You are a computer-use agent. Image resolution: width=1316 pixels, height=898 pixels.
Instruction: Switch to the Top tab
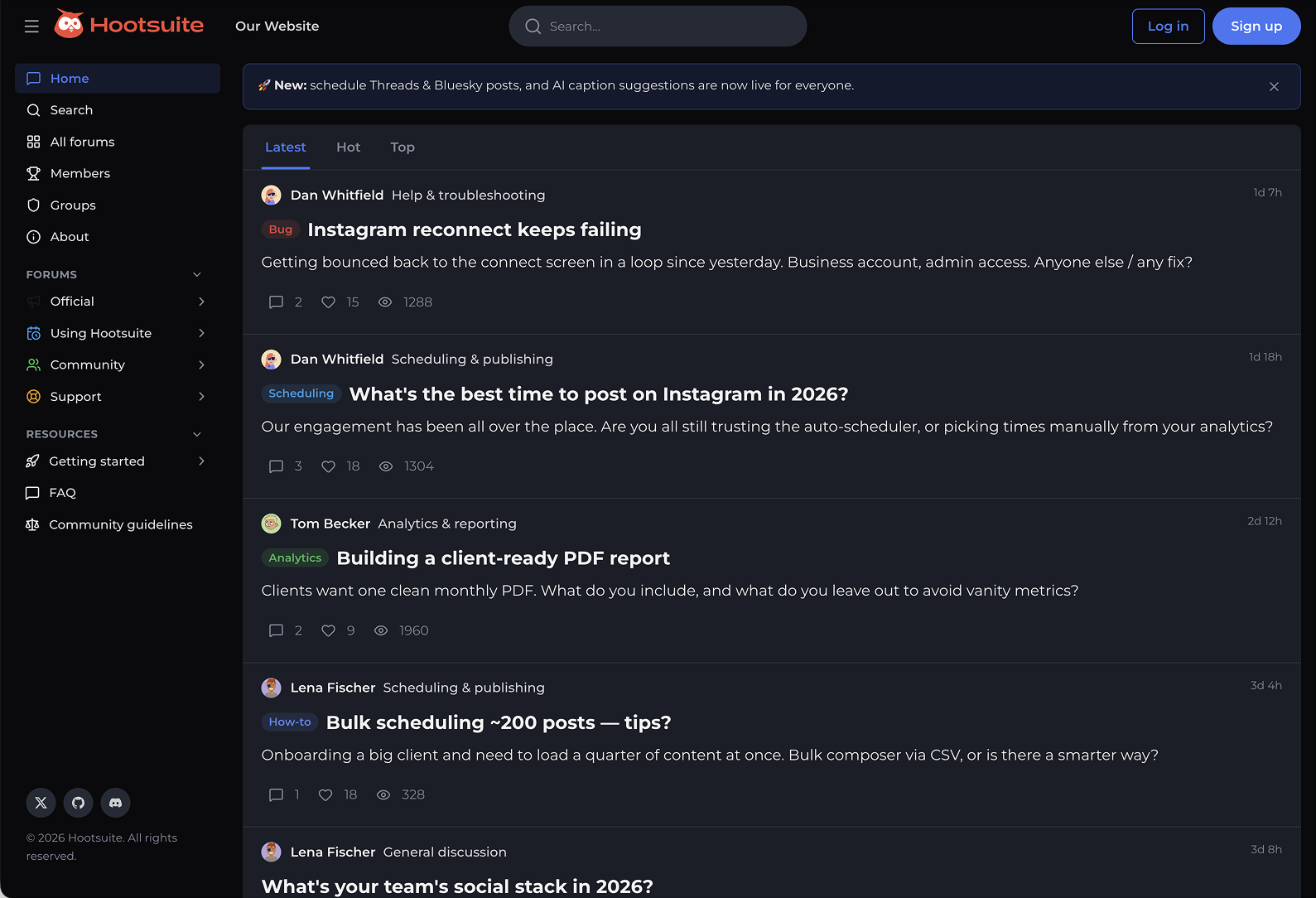tap(403, 147)
